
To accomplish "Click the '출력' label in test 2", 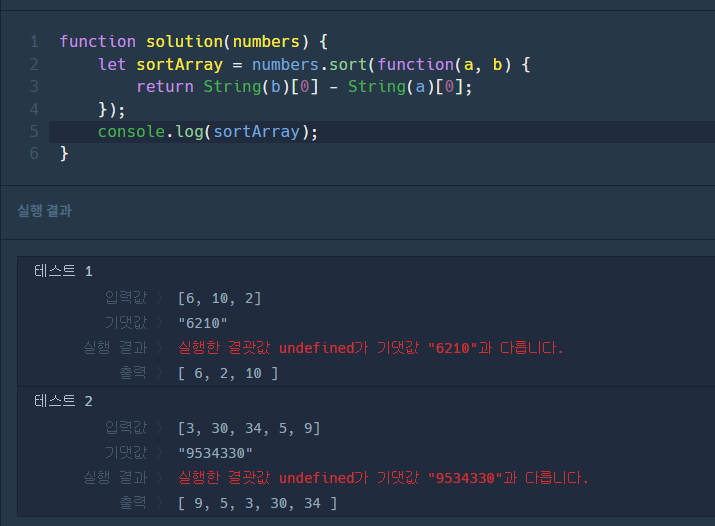I will click(133, 503).
